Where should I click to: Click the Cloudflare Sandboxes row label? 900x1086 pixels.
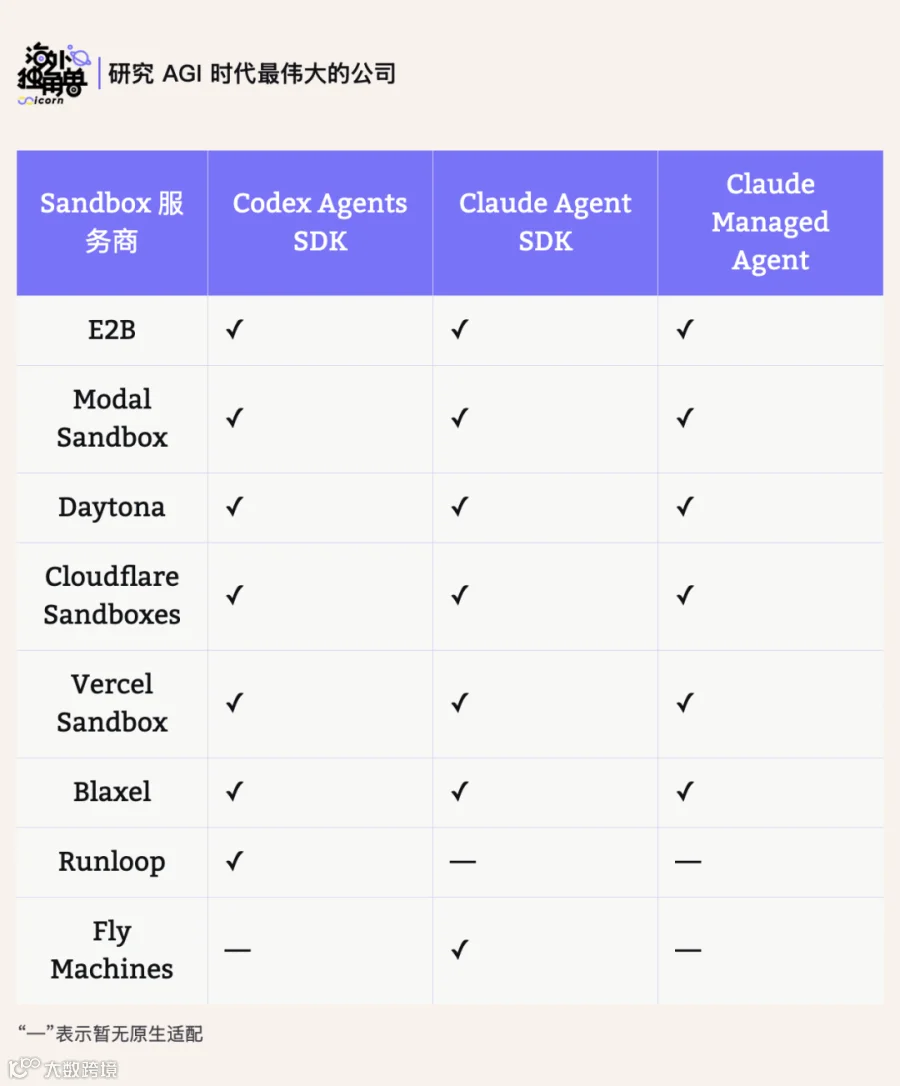pos(112,596)
